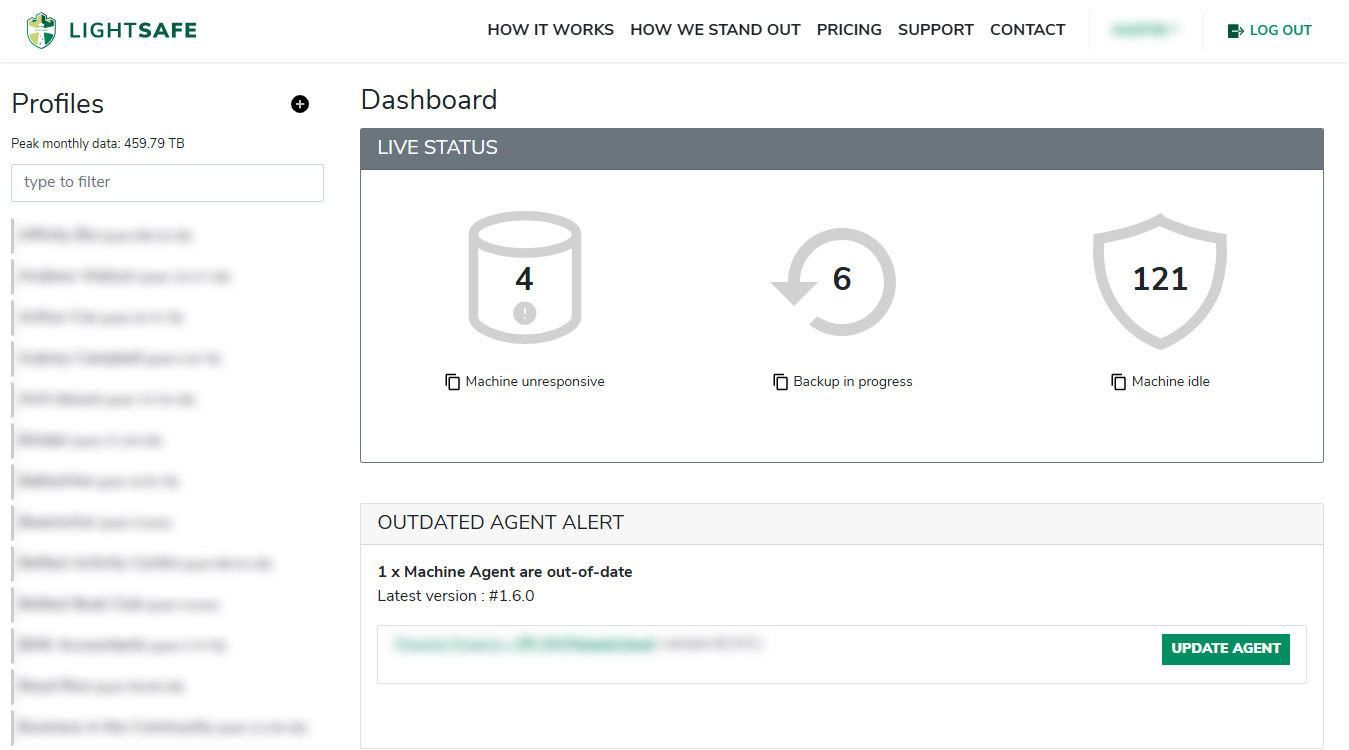Open the PRICING menu item
This screenshot has height=750, width=1349.
tap(849, 30)
